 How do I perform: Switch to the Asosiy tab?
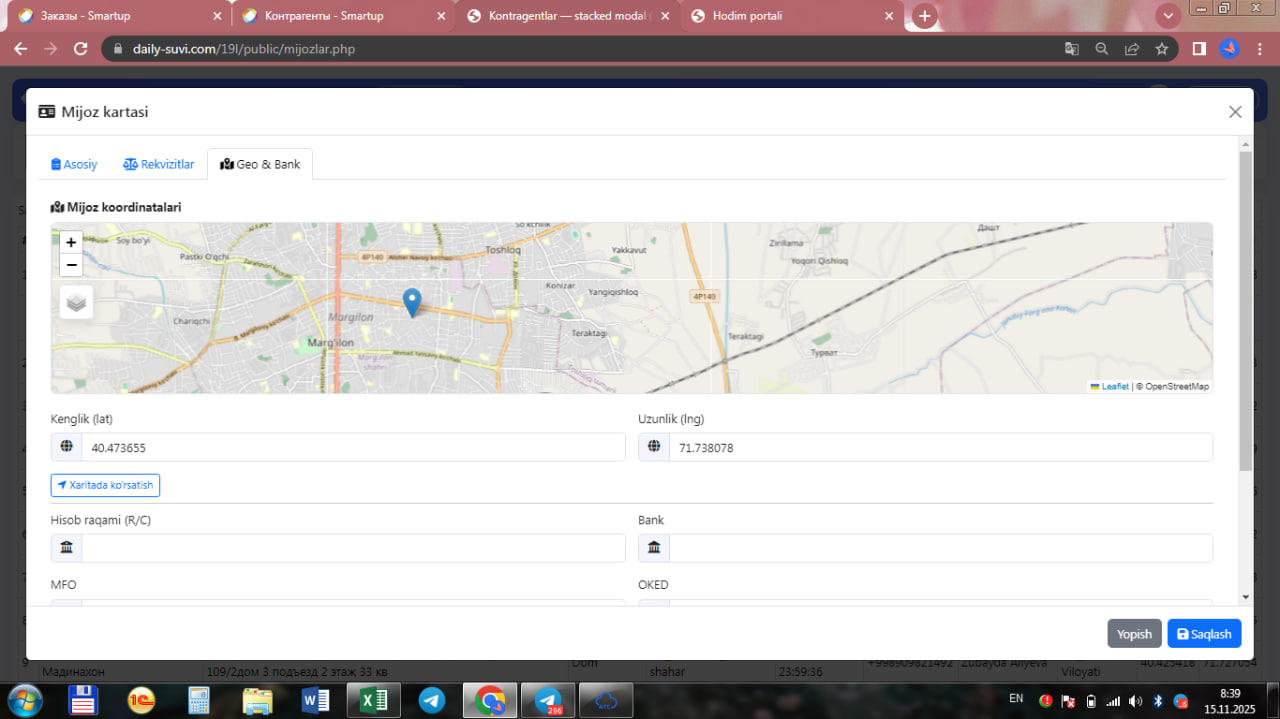pyautogui.click(x=74, y=164)
